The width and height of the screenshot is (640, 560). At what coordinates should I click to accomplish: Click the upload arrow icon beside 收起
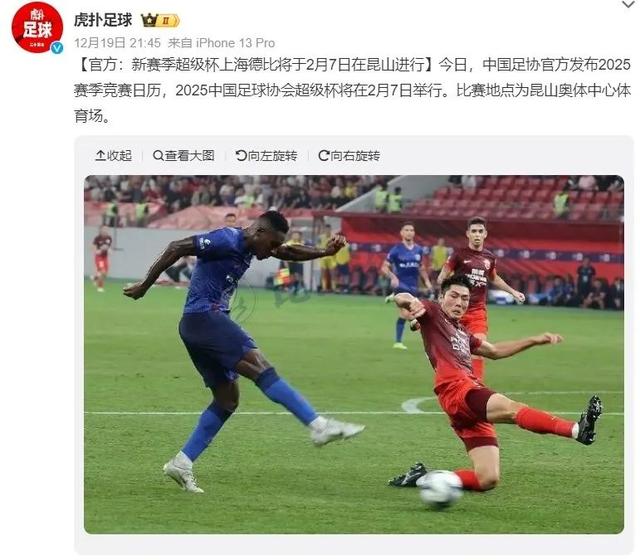100,156
